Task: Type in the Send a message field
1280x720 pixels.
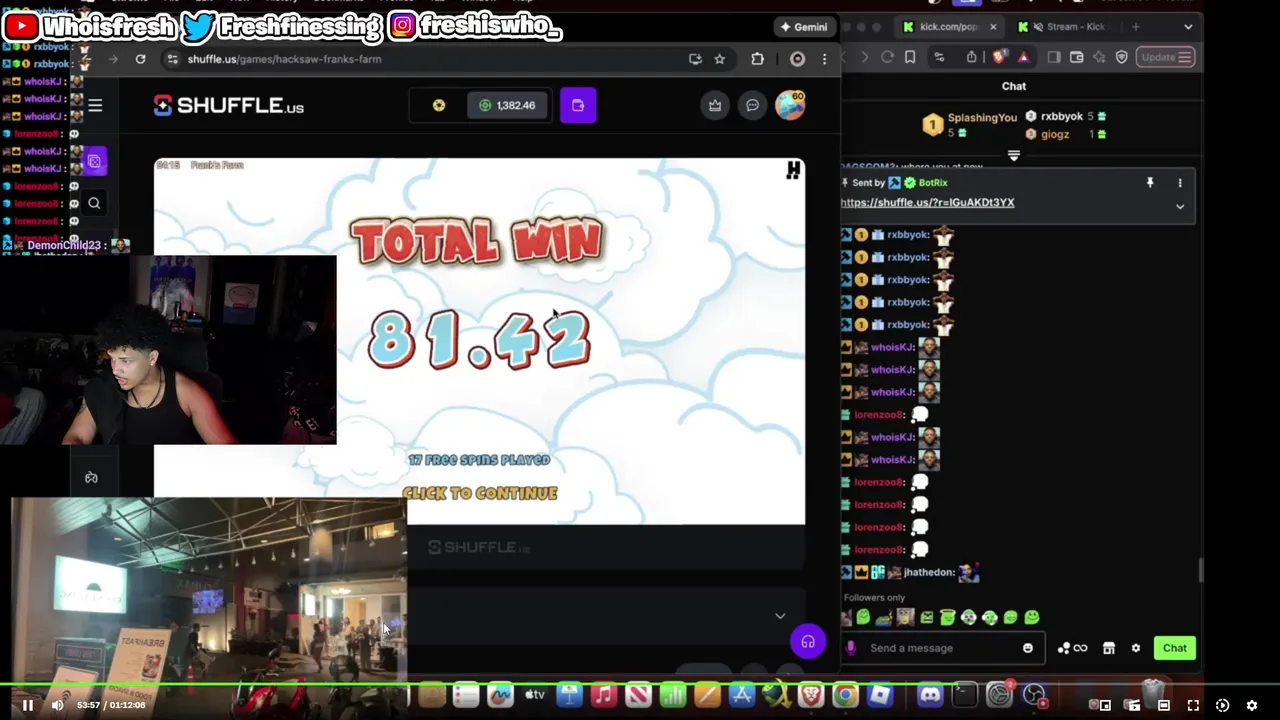Action: pyautogui.click(x=940, y=648)
